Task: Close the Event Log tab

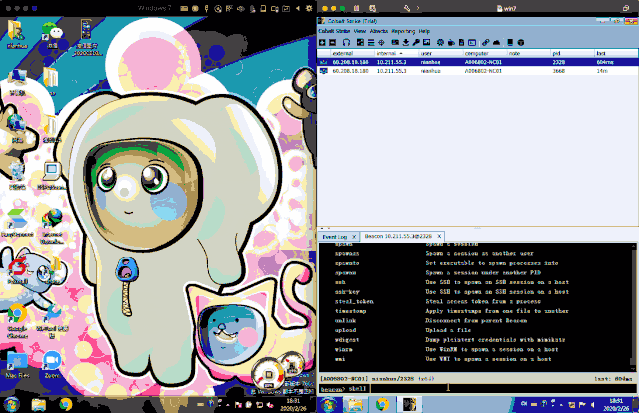Action: point(354,237)
